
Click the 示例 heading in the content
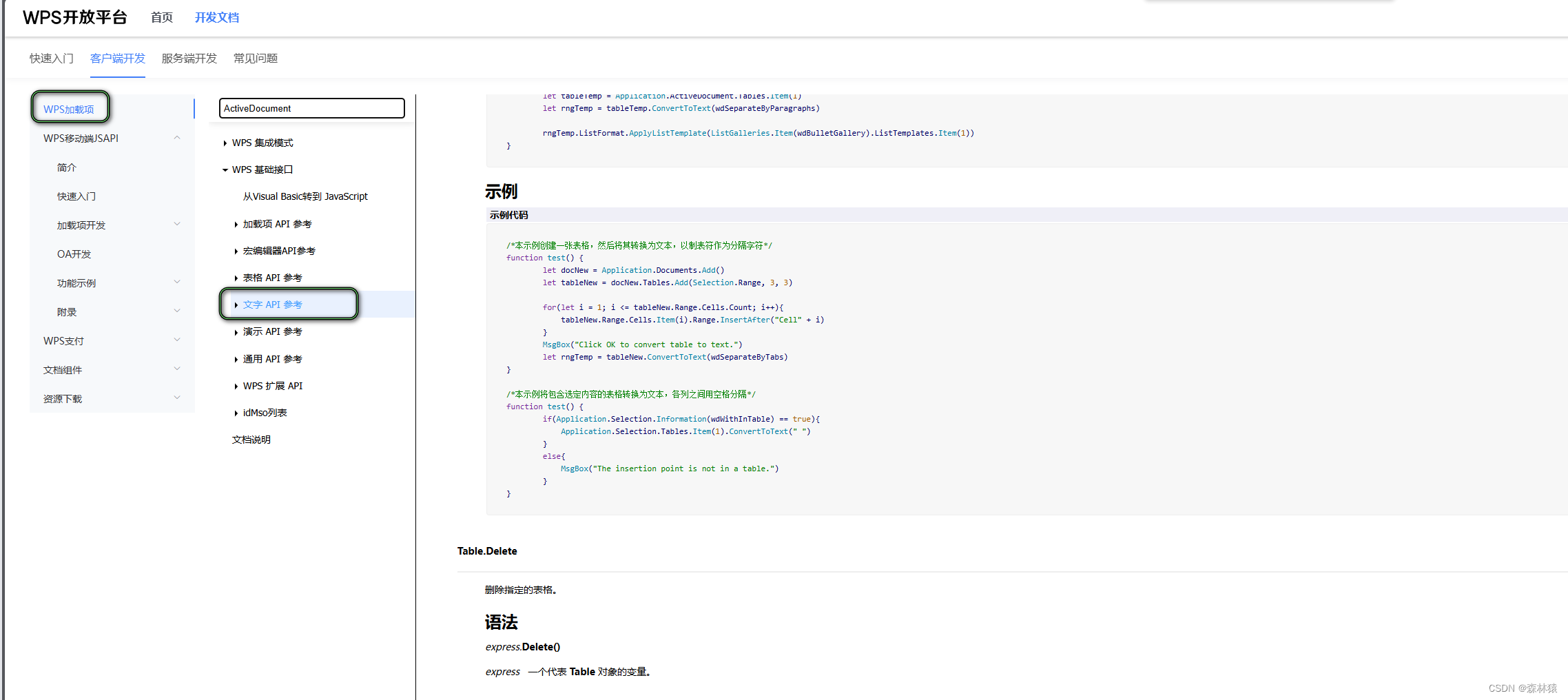pyautogui.click(x=501, y=192)
